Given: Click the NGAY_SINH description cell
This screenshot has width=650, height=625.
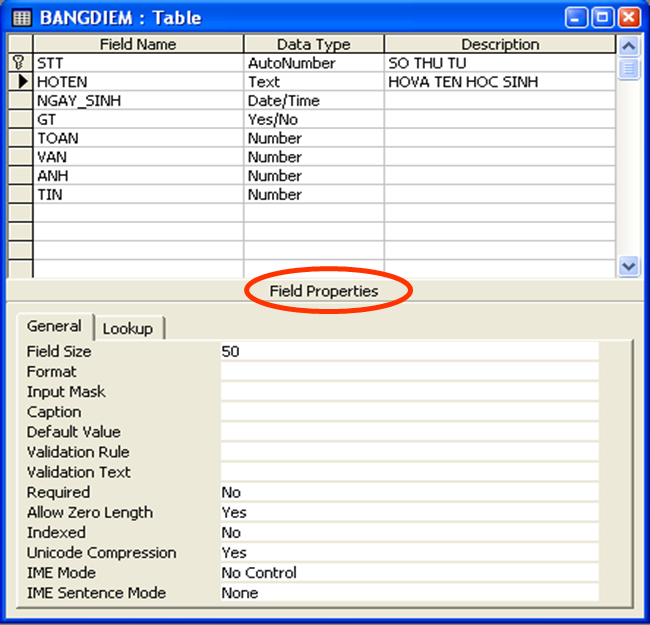Looking at the screenshot, I should pyautogui.click(x=500, y=100).
